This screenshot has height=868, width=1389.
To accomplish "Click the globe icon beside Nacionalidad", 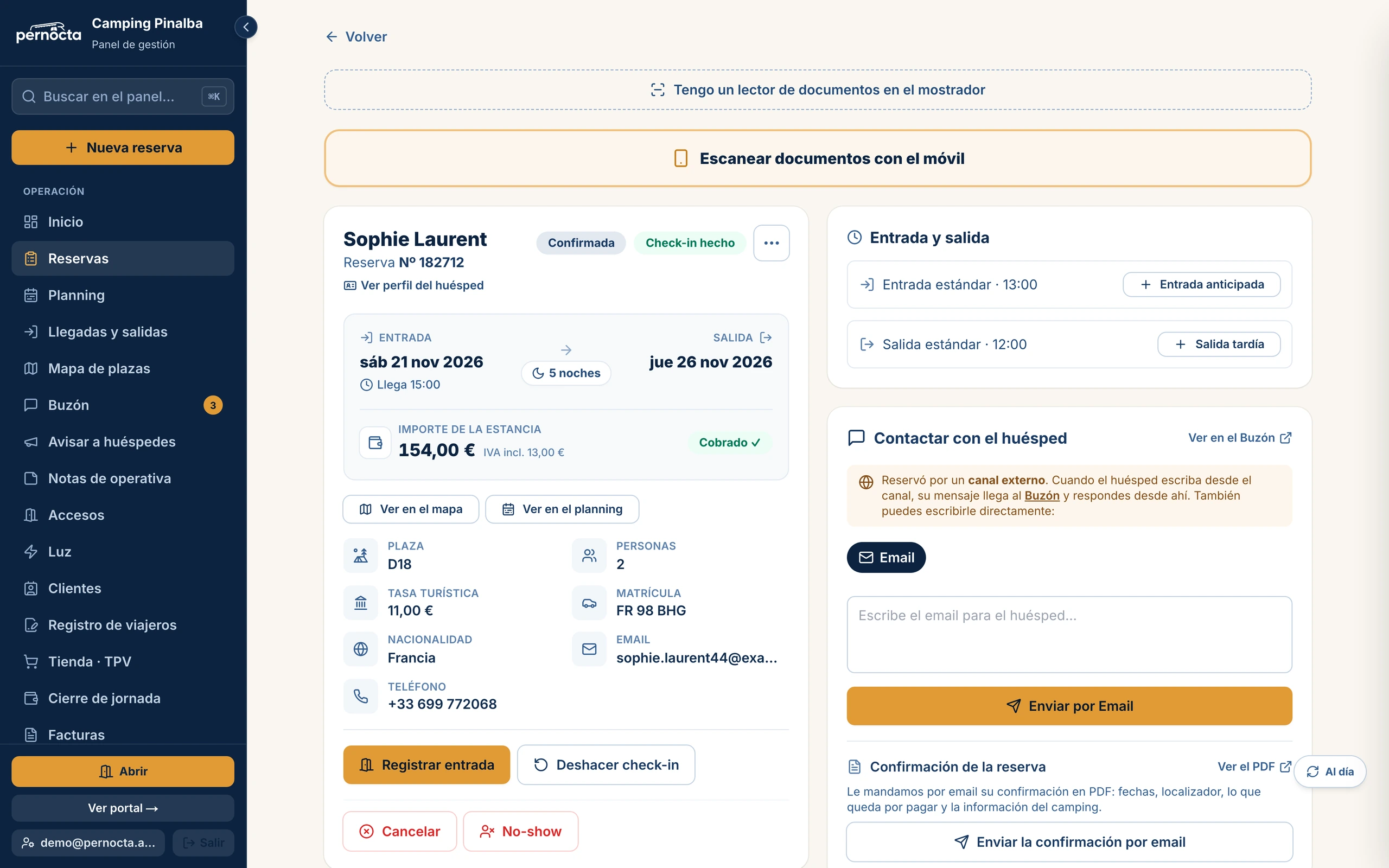I will click(x=360, y=649).
